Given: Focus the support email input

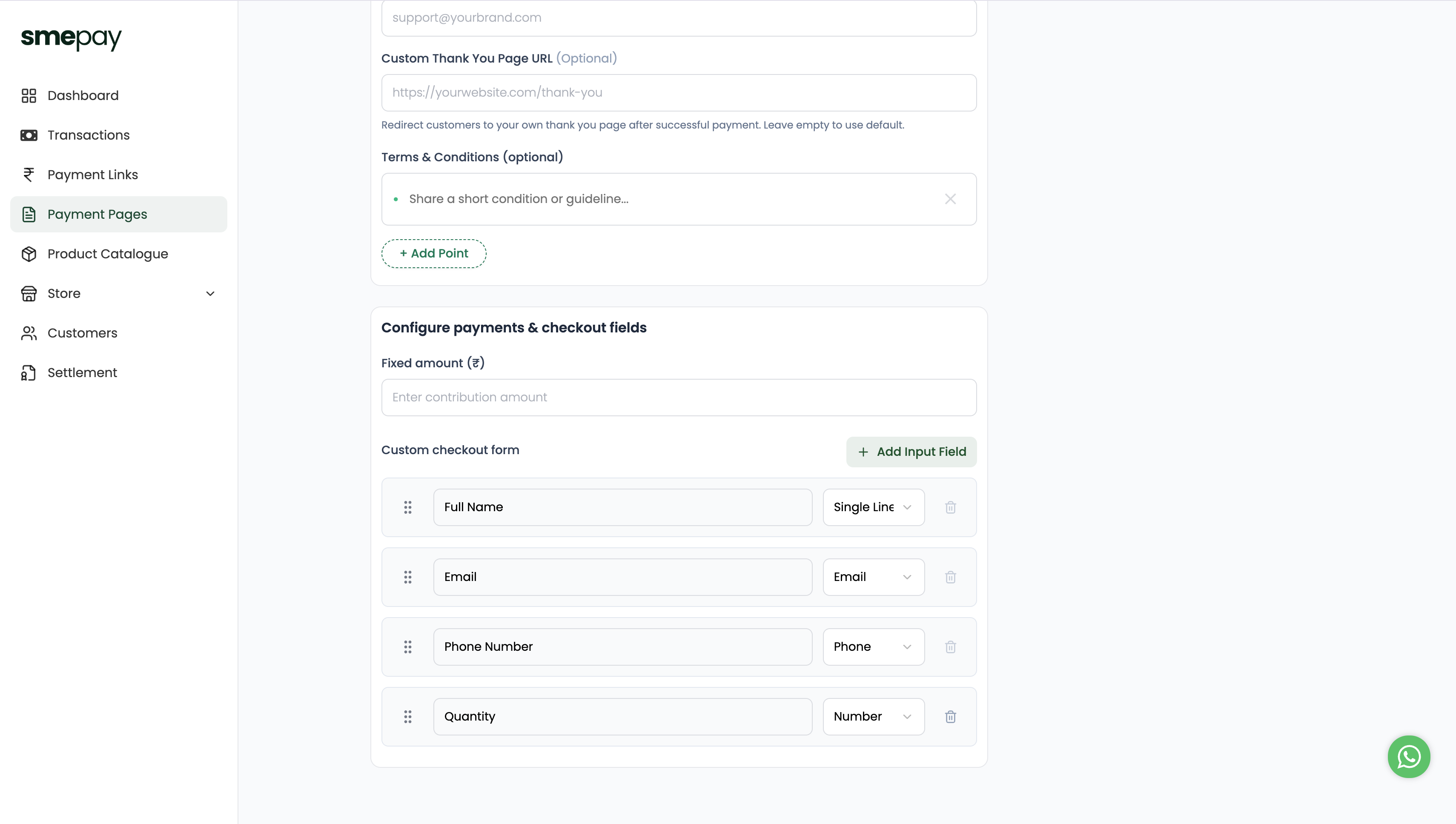Looking at the screenshot, I should click(679, 18).
